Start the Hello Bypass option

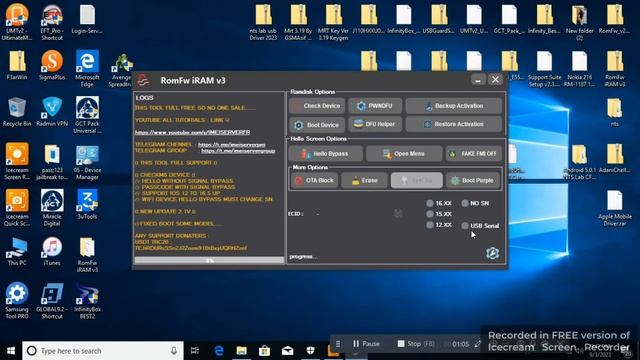pos(325,154)
